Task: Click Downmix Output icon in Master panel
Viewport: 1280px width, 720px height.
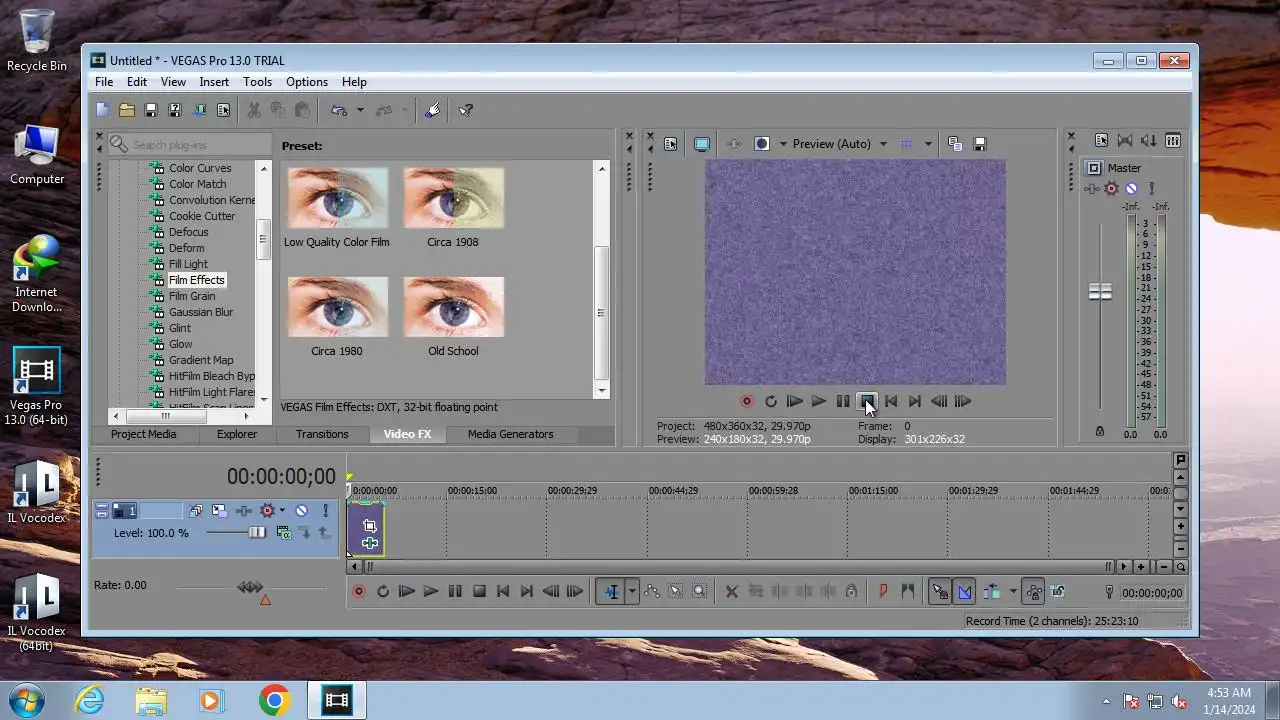Action: pyautogui.click(x=1125, y=141)
